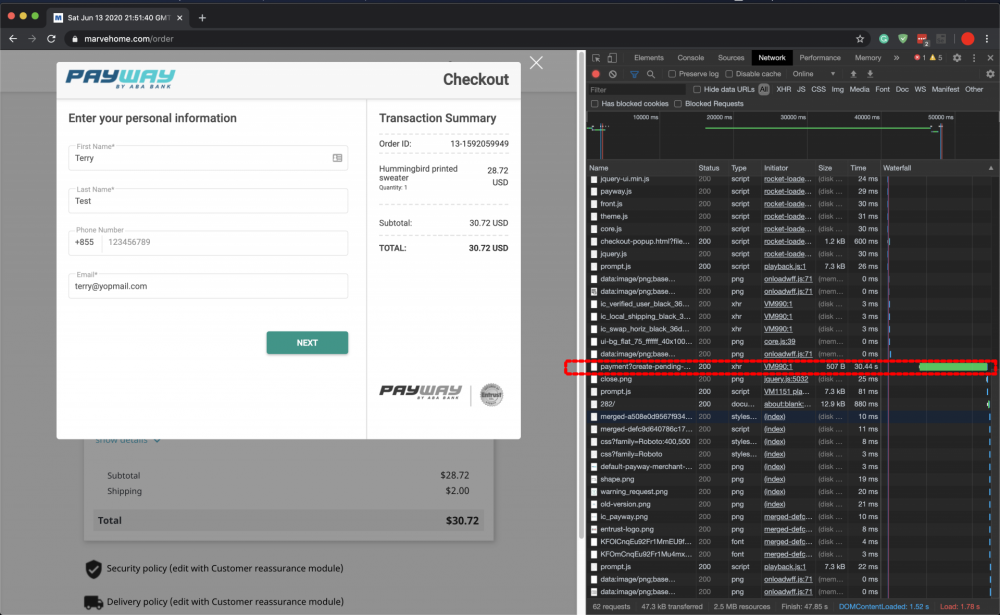Viewport: 1000px width, 615px height.
Task: Click the Entrust security seal icon
Action: pos(491,395)
